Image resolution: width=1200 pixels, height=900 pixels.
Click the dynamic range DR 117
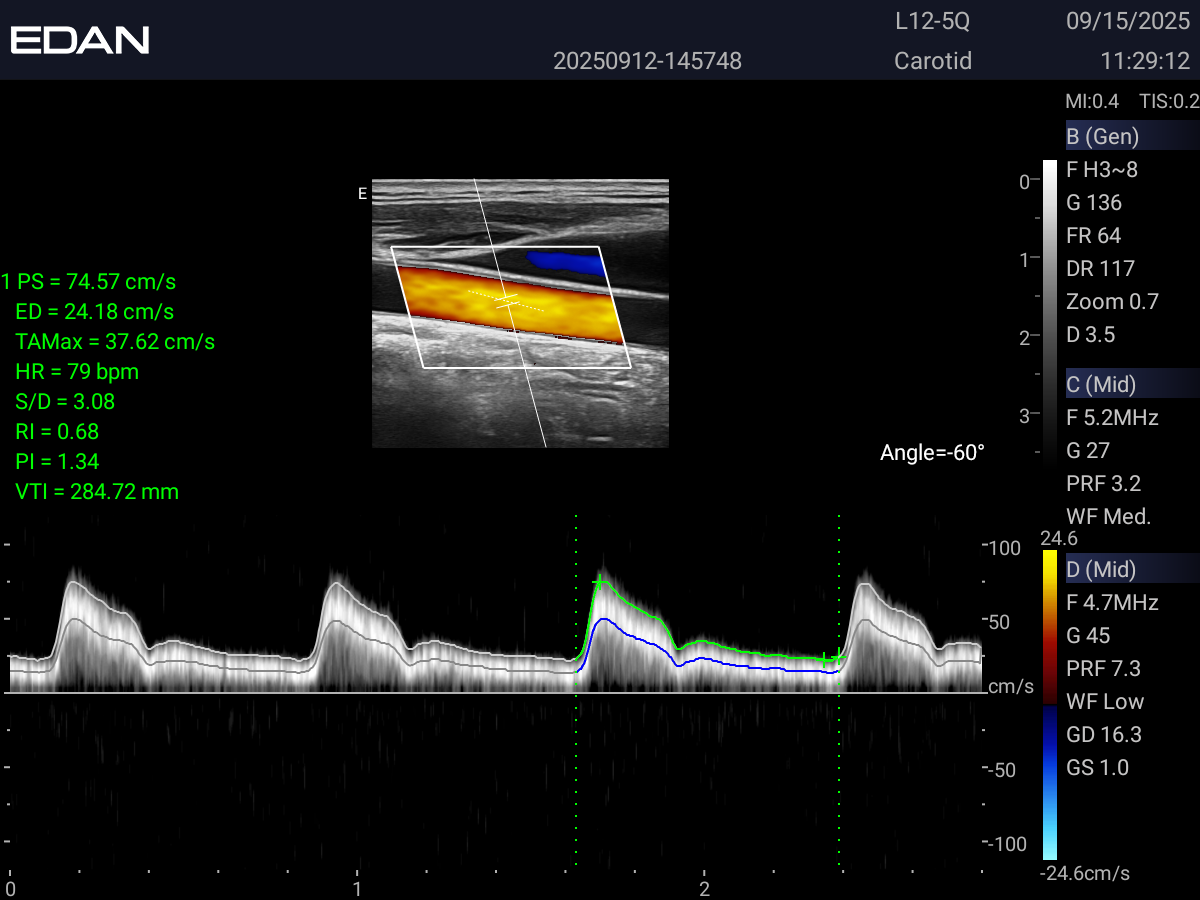(1100, 269)
